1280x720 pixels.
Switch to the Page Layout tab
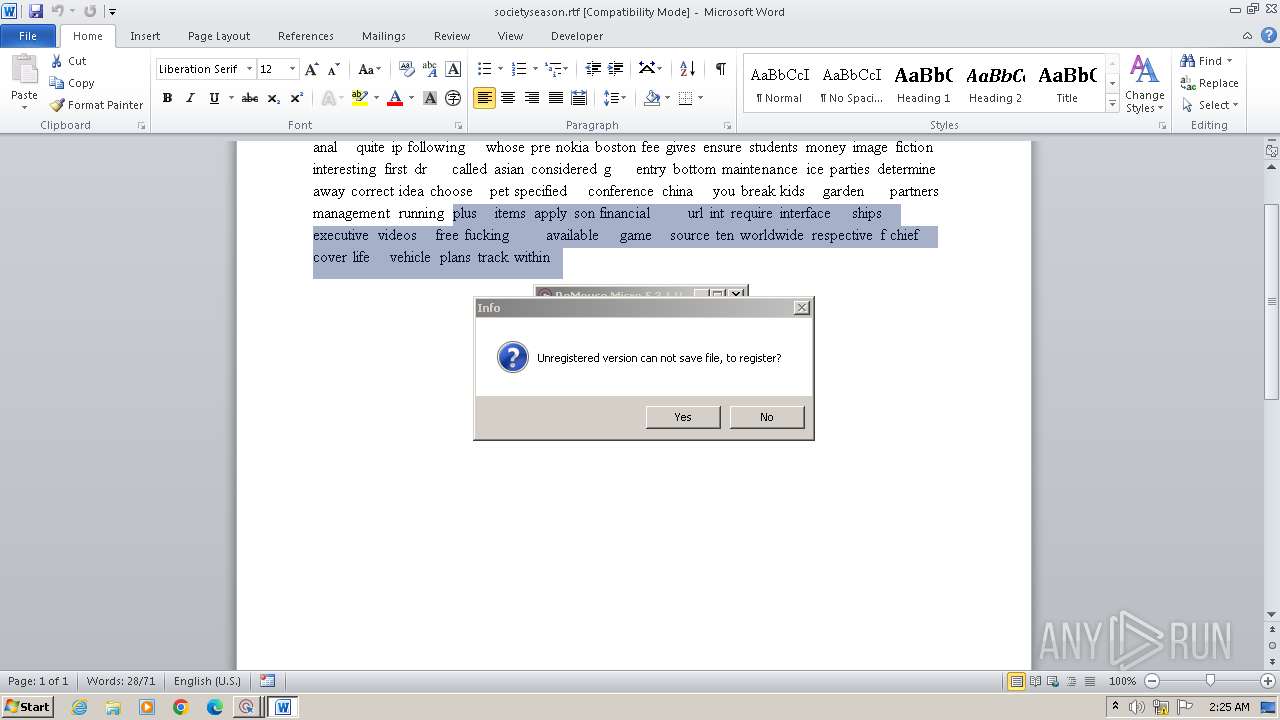coord(219,36)
